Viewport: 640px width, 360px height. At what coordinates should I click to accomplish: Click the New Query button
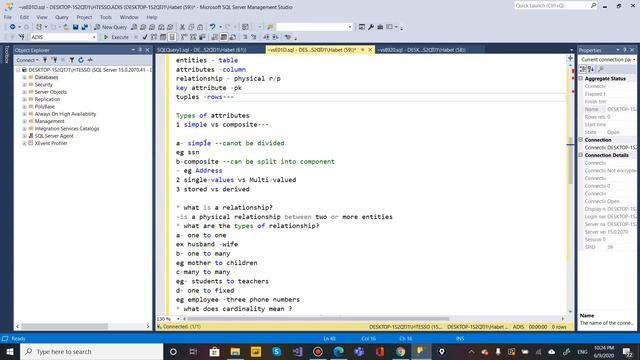click(111, 27)
